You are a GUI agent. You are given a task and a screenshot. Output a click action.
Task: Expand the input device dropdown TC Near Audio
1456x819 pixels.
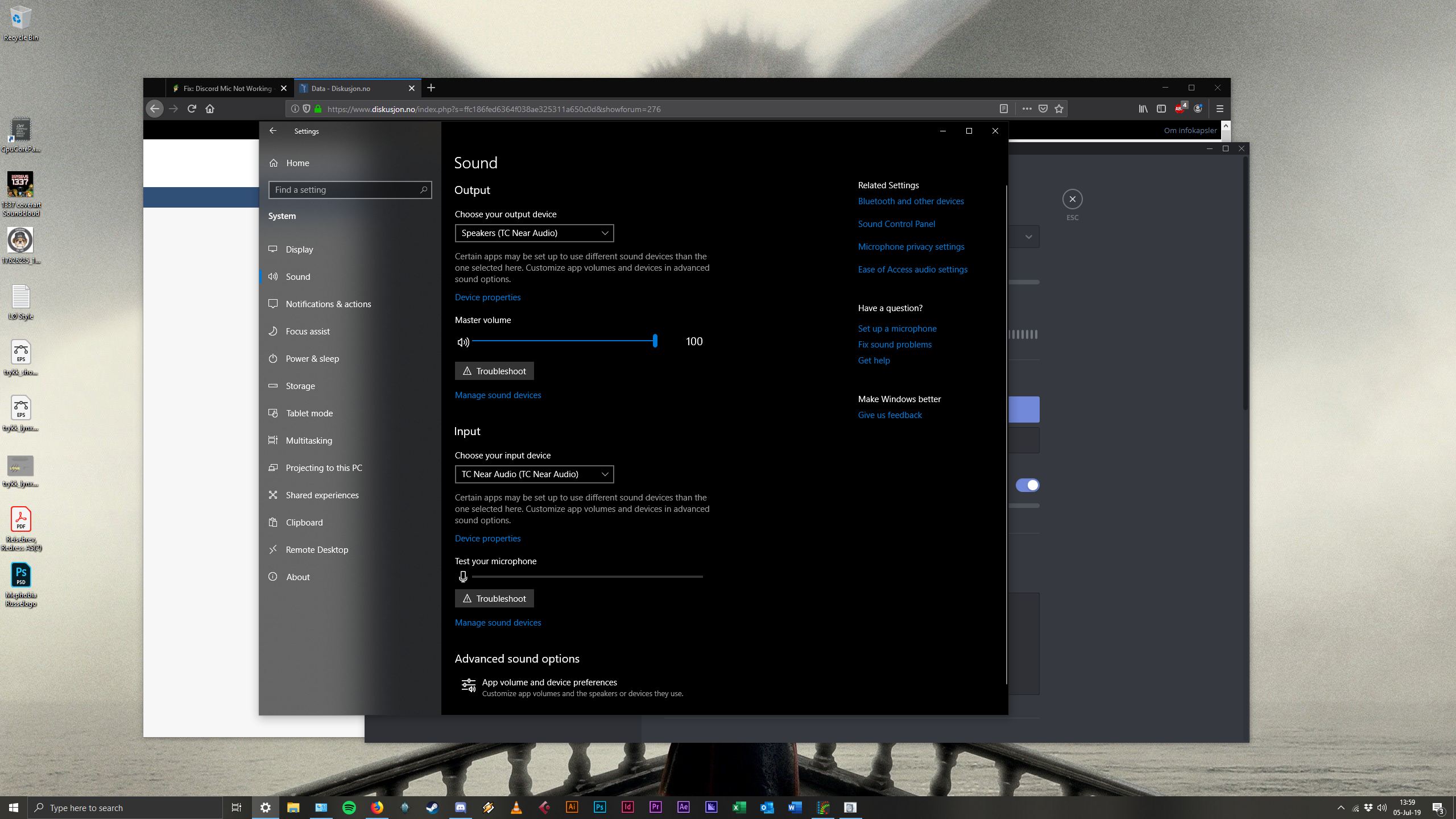pyautogui.click(x=534, y=474)
